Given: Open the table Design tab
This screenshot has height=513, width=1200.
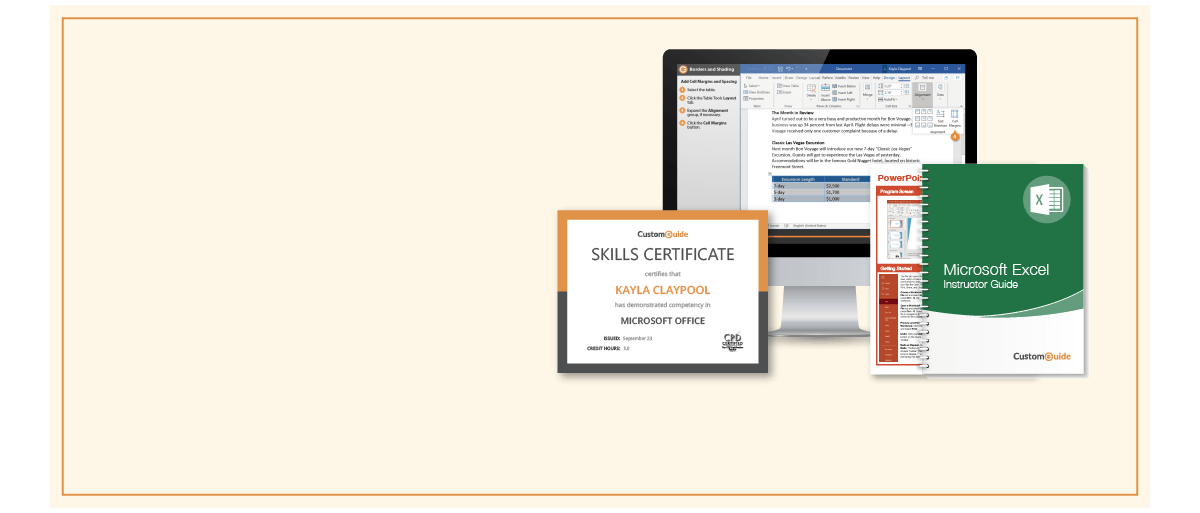Looking at the screenshot, I should [889, 77].
